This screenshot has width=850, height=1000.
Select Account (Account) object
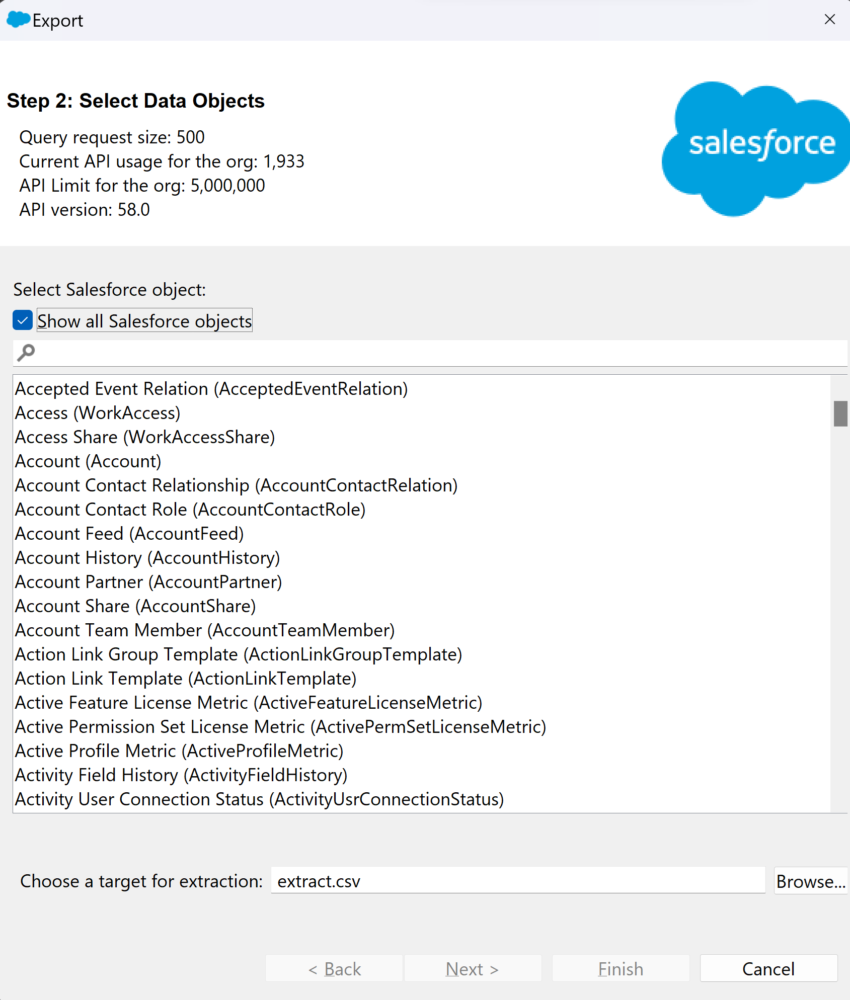pos(421,462)
